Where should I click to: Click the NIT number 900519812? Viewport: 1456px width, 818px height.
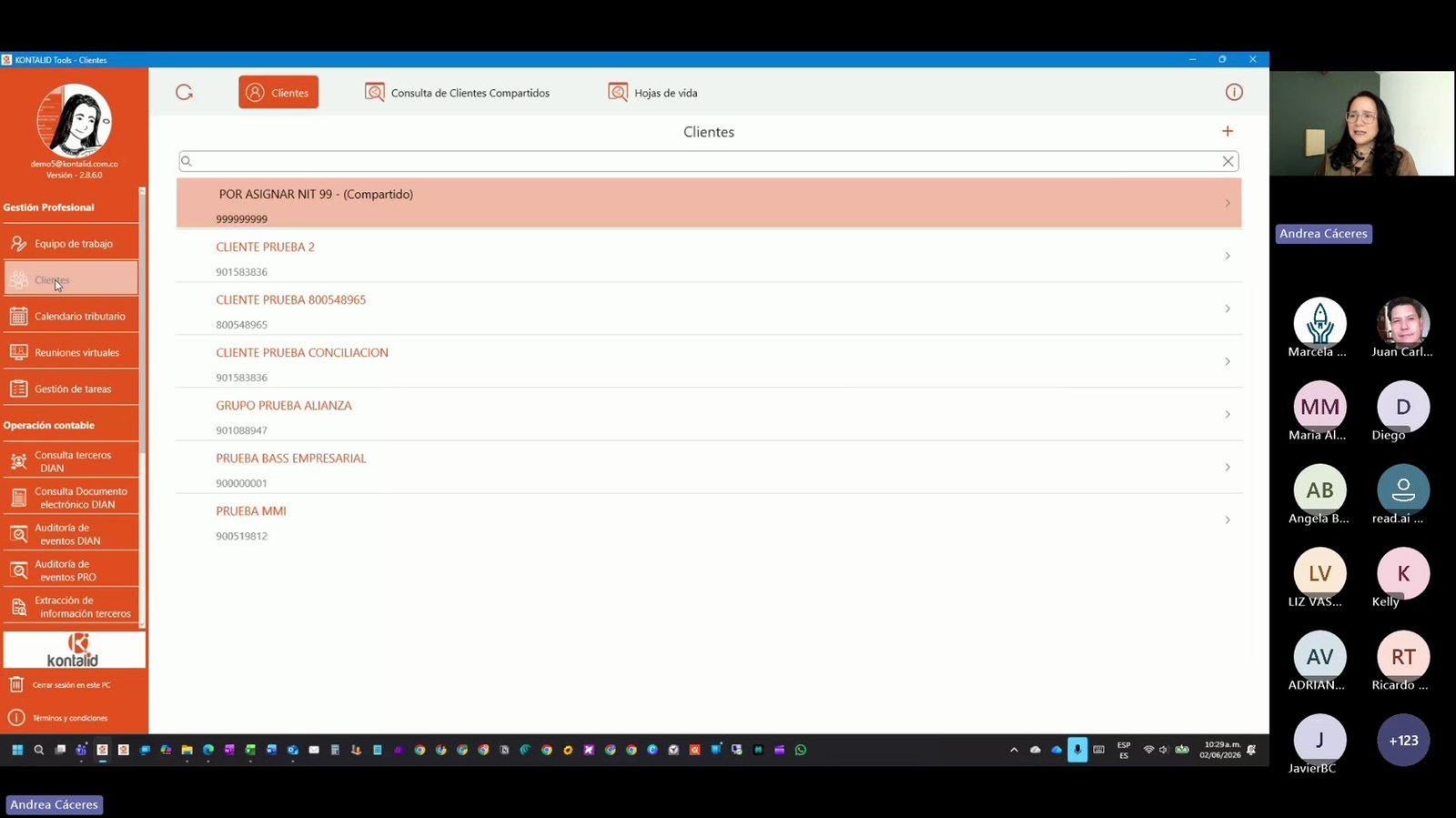point(242,536)
